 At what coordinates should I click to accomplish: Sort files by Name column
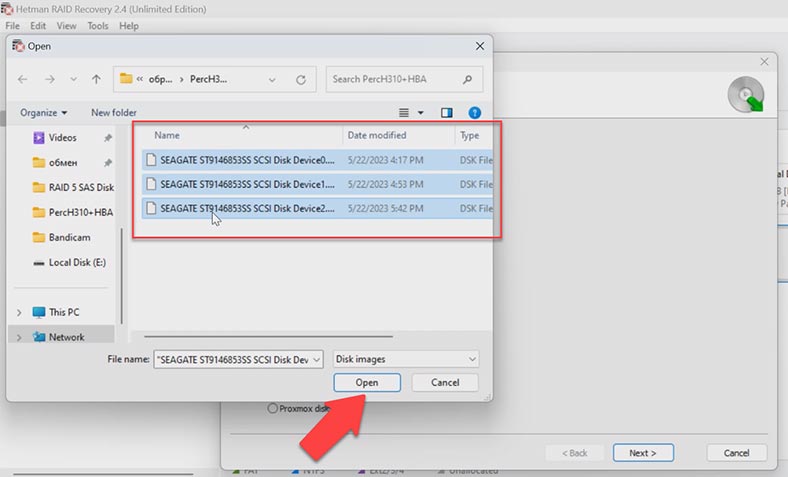167,135
